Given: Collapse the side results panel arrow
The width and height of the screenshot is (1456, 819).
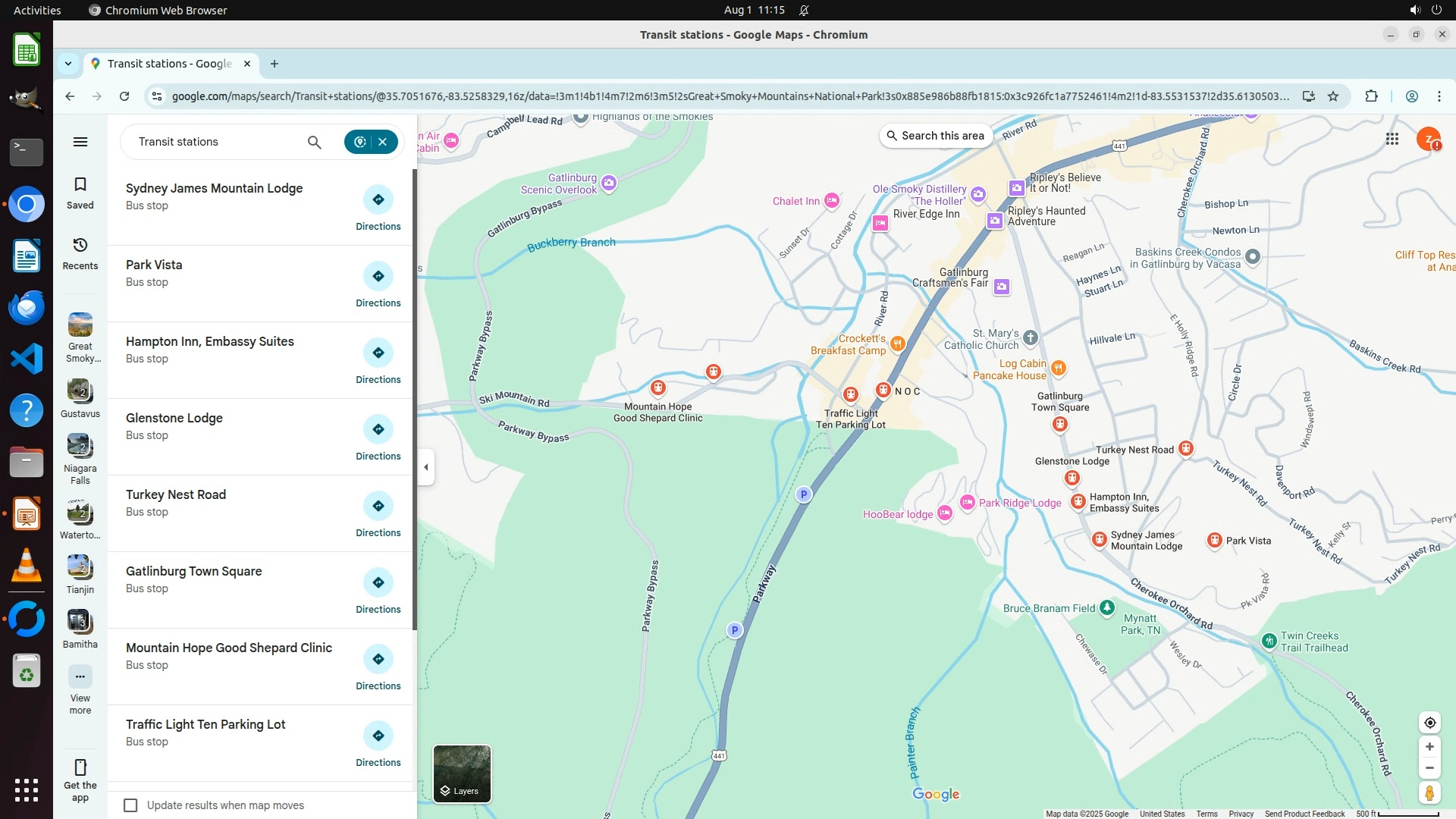Looking at the screenshot, I should (426, 467).
